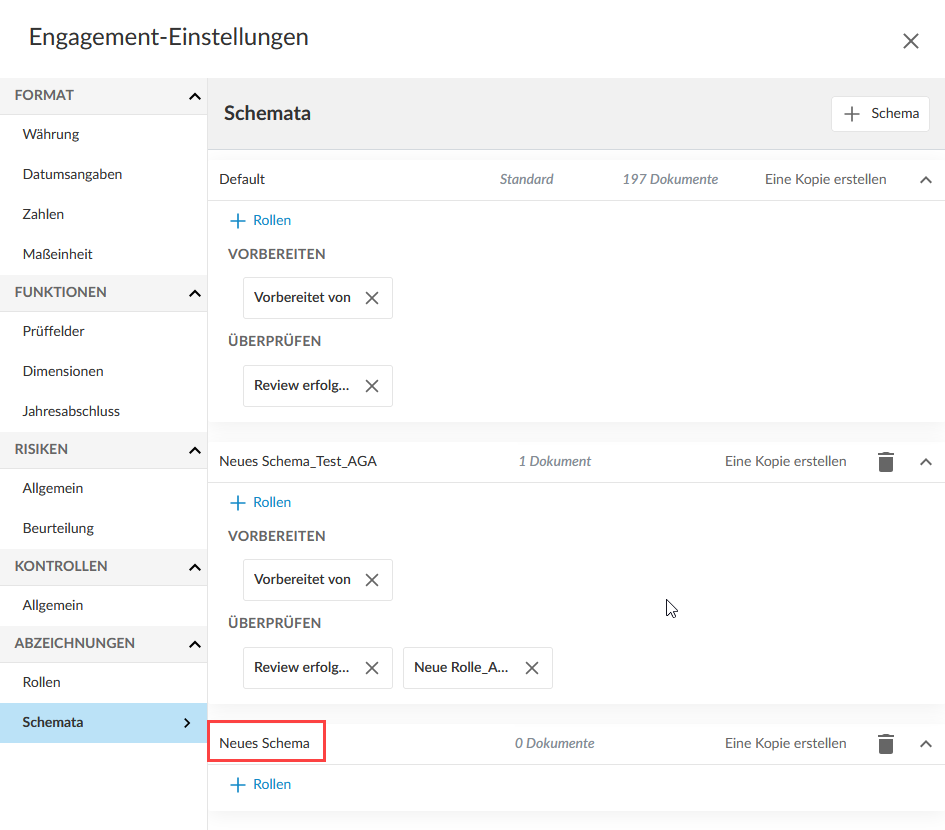
Task: Add Rollen to Neues Schema_Test_AGA
Action: [x=260, y=503]
